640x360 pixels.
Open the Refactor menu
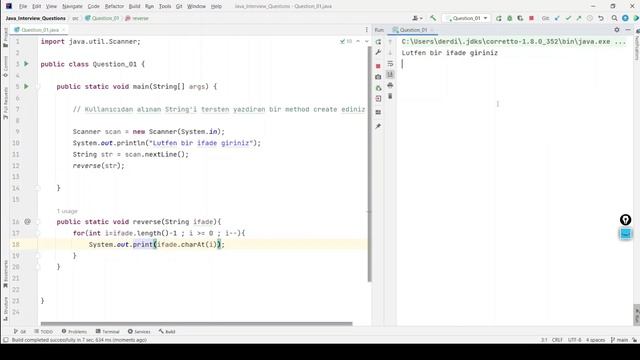pos(114,6)
